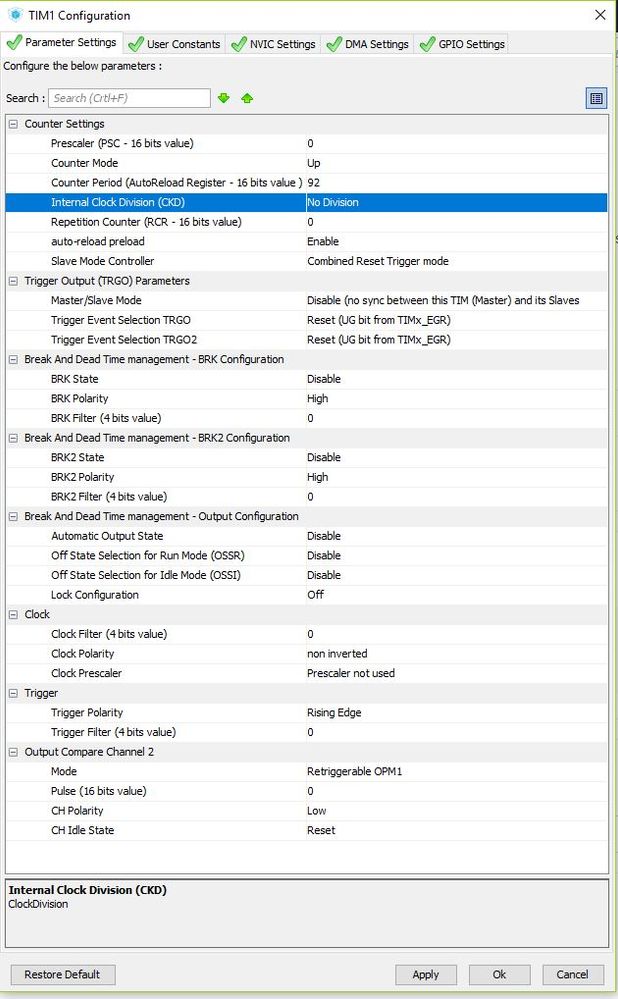Click the Clock Polarity value non inverted

coord(337,654)
